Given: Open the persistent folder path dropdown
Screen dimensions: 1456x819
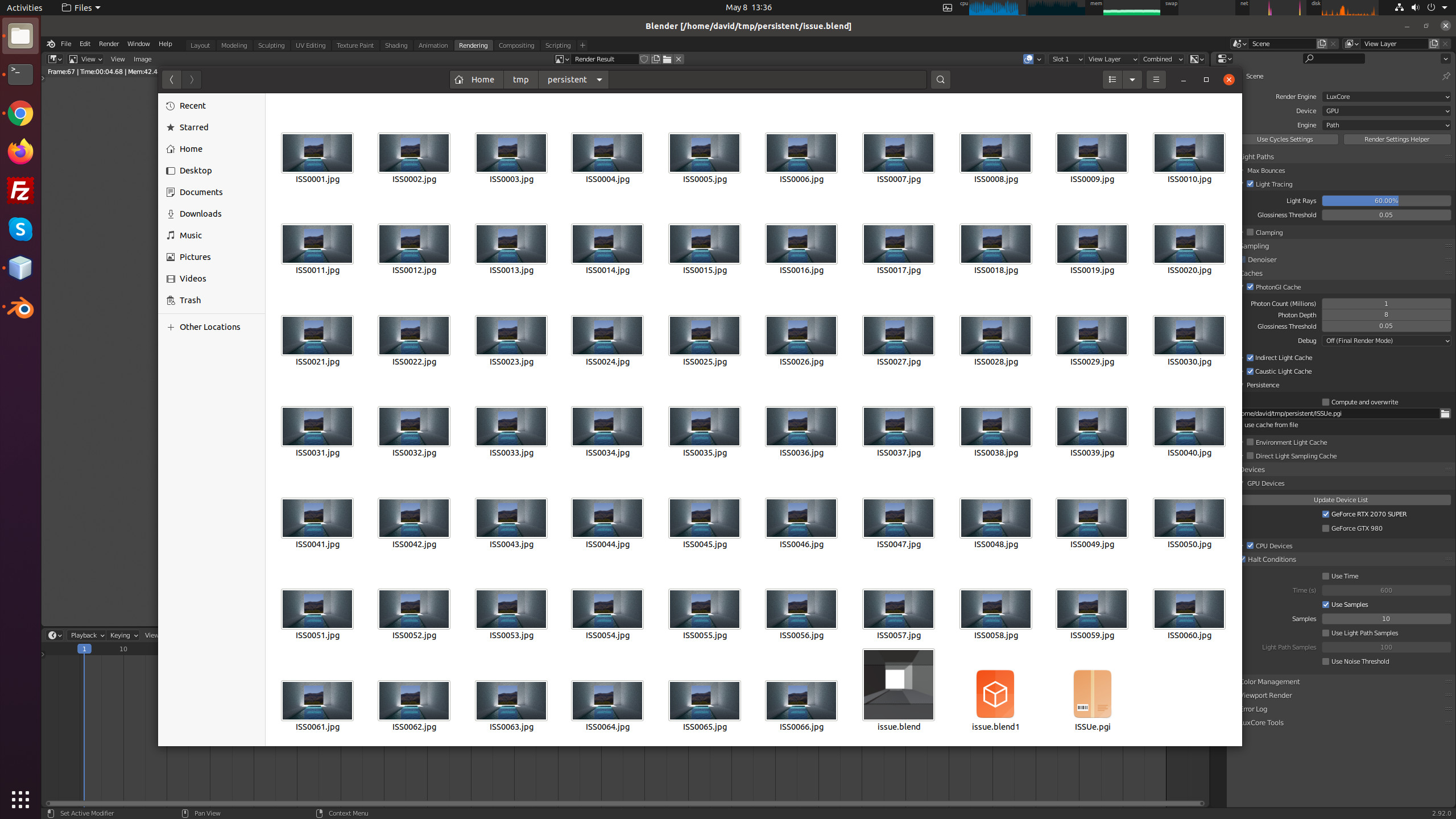Looking at the screenshot, I should click(x=599, y=80).
